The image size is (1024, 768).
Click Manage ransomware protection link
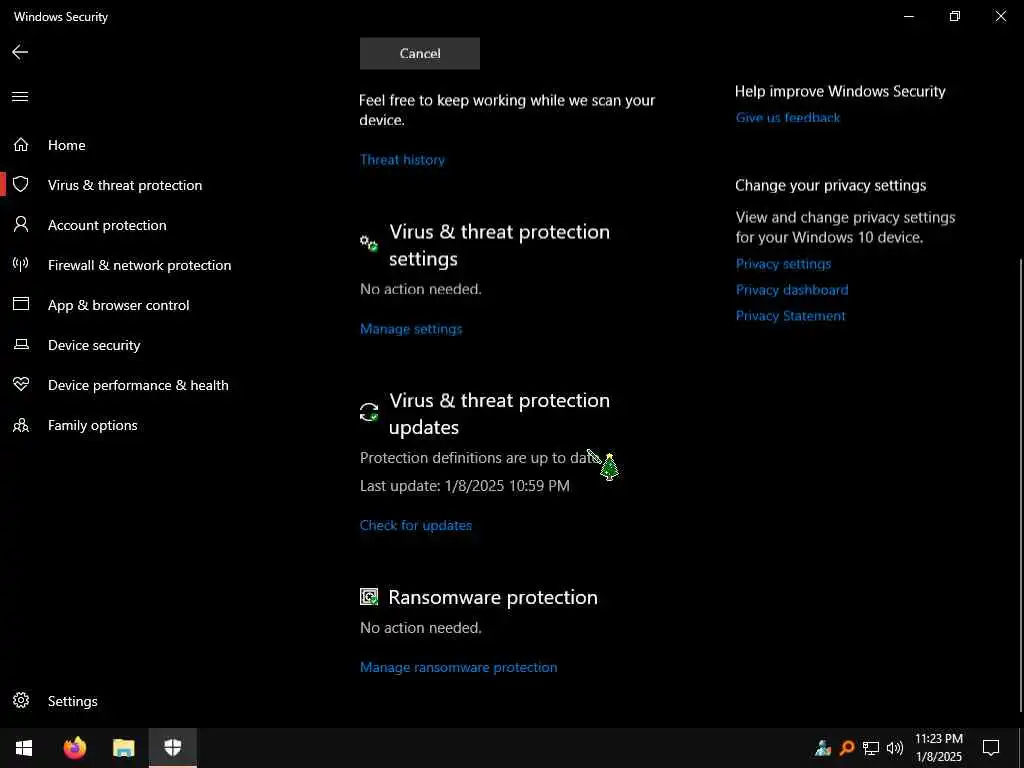[458, 667]
